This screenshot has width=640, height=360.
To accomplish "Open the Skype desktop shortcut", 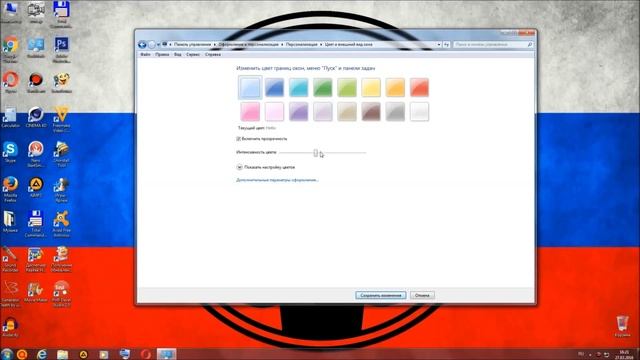I will [10, 152].
